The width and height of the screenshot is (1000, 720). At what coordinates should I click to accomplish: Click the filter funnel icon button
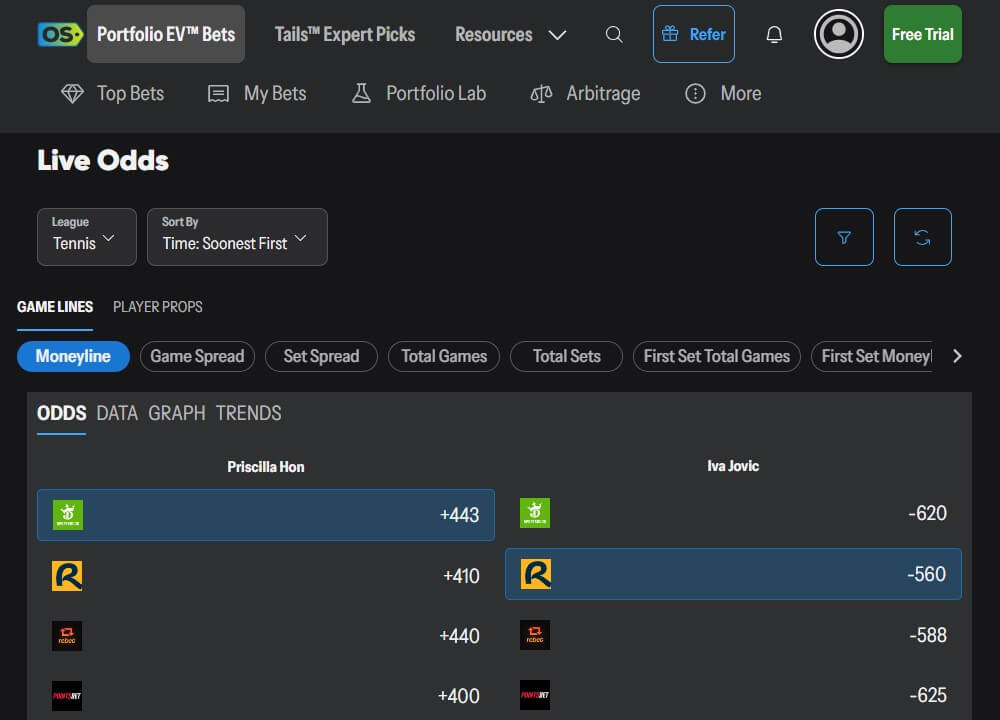[844, 237]
